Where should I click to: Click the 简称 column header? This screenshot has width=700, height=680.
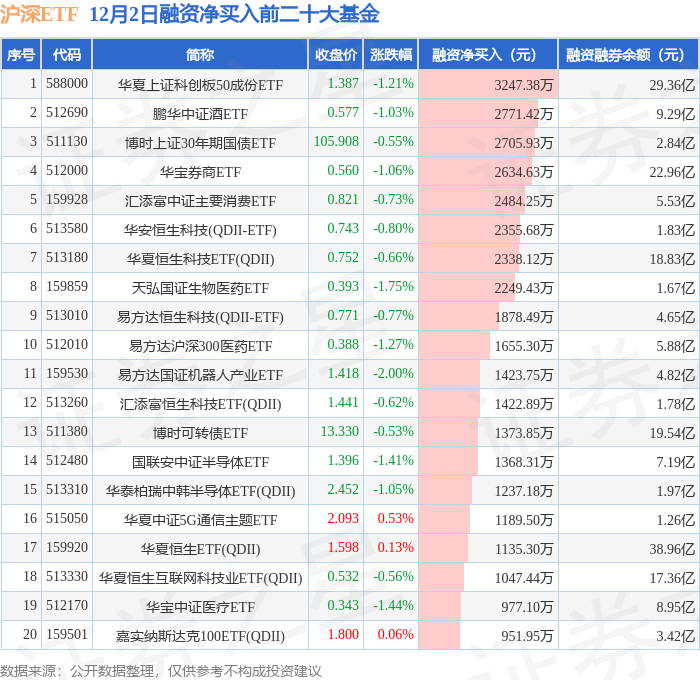200,55
